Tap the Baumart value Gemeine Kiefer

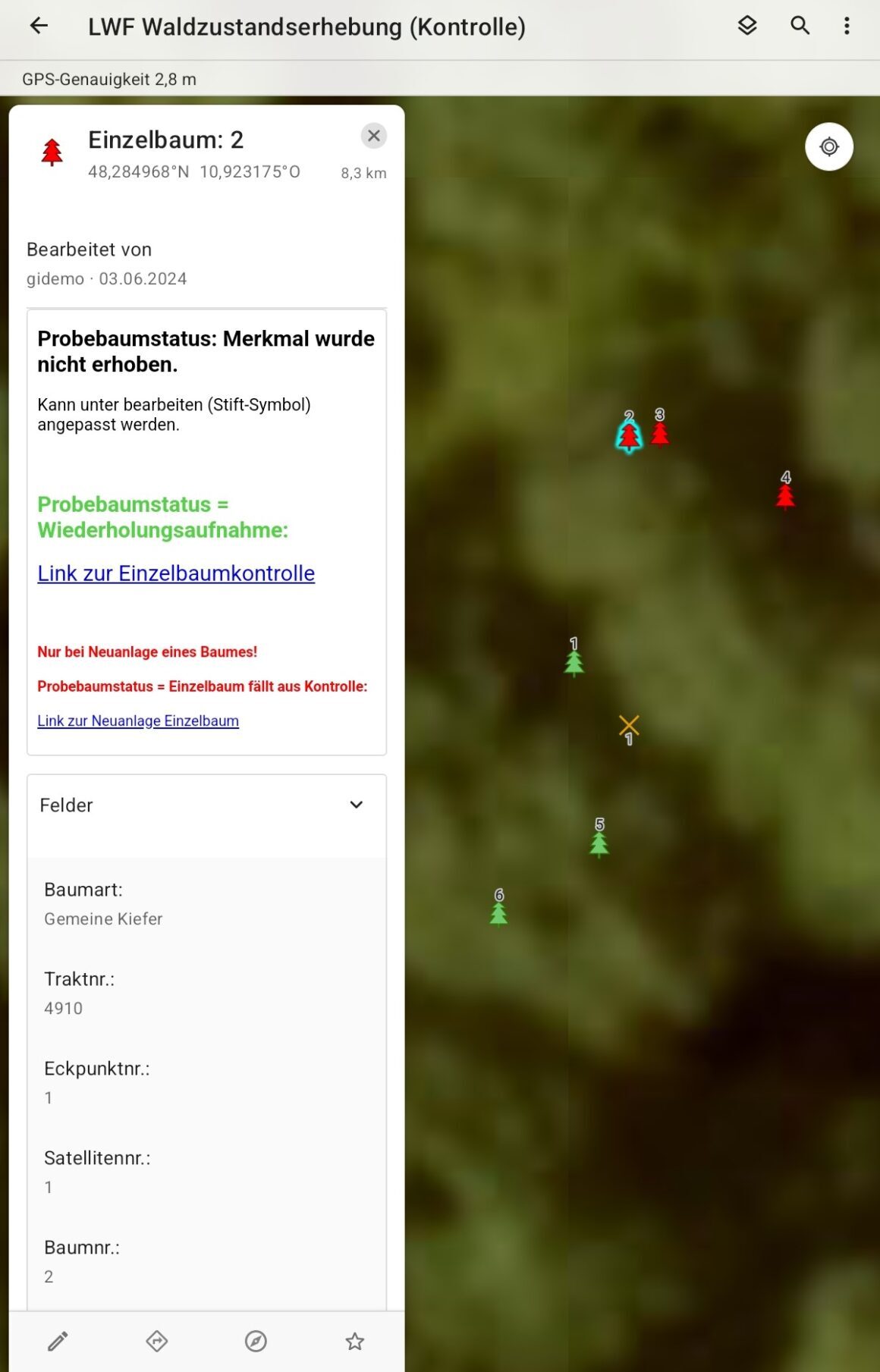pos(103,918)
